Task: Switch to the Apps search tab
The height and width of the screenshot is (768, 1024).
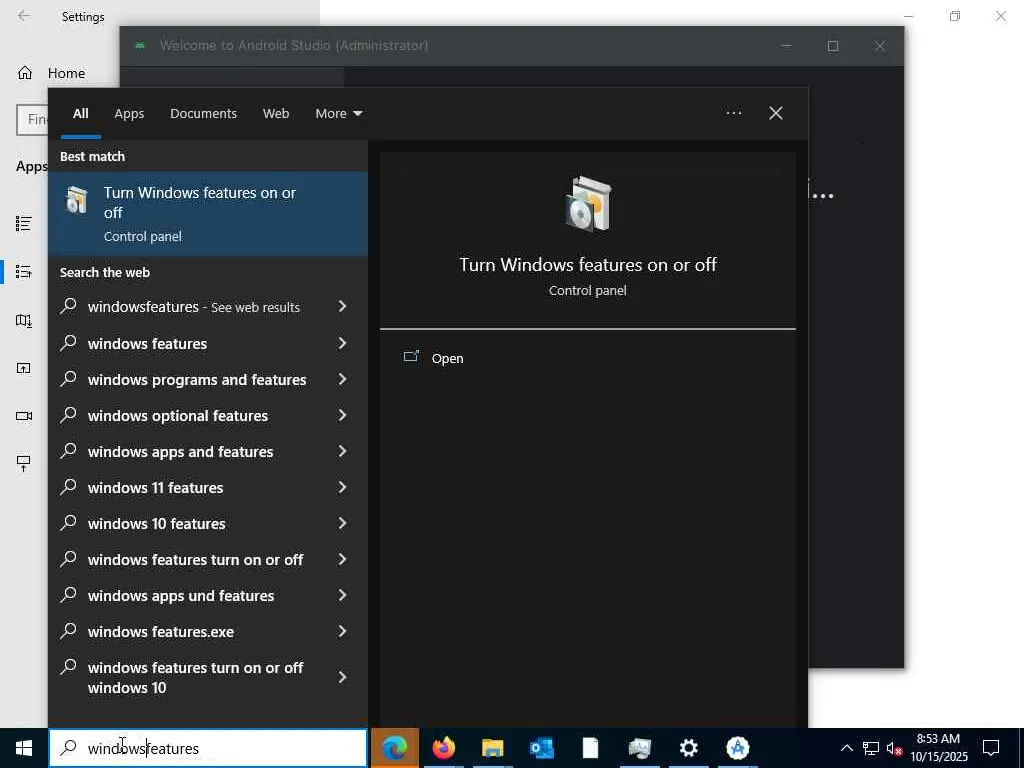Action: (129, 113)
